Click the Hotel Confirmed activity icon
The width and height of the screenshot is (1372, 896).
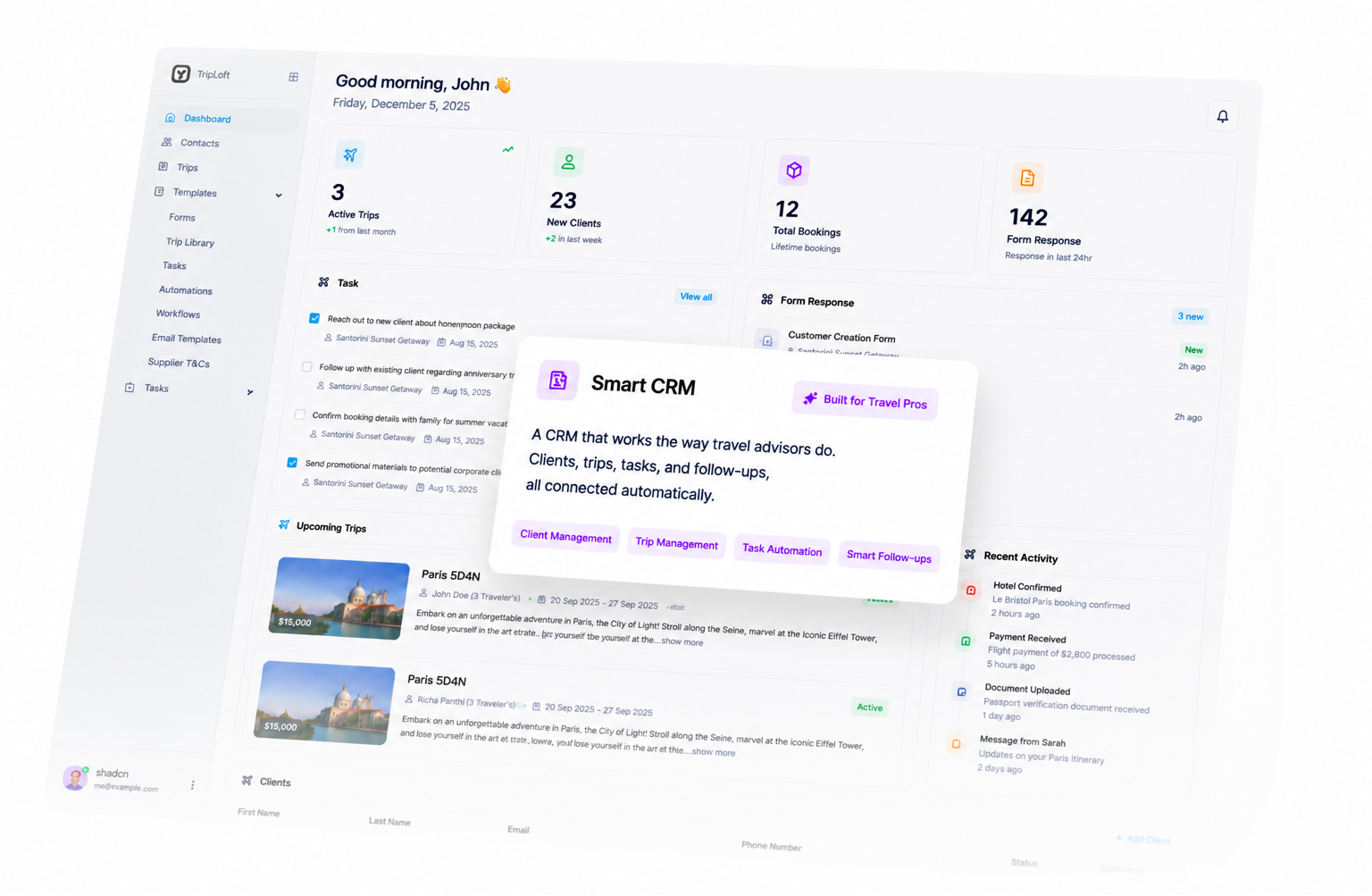point(971,590)
